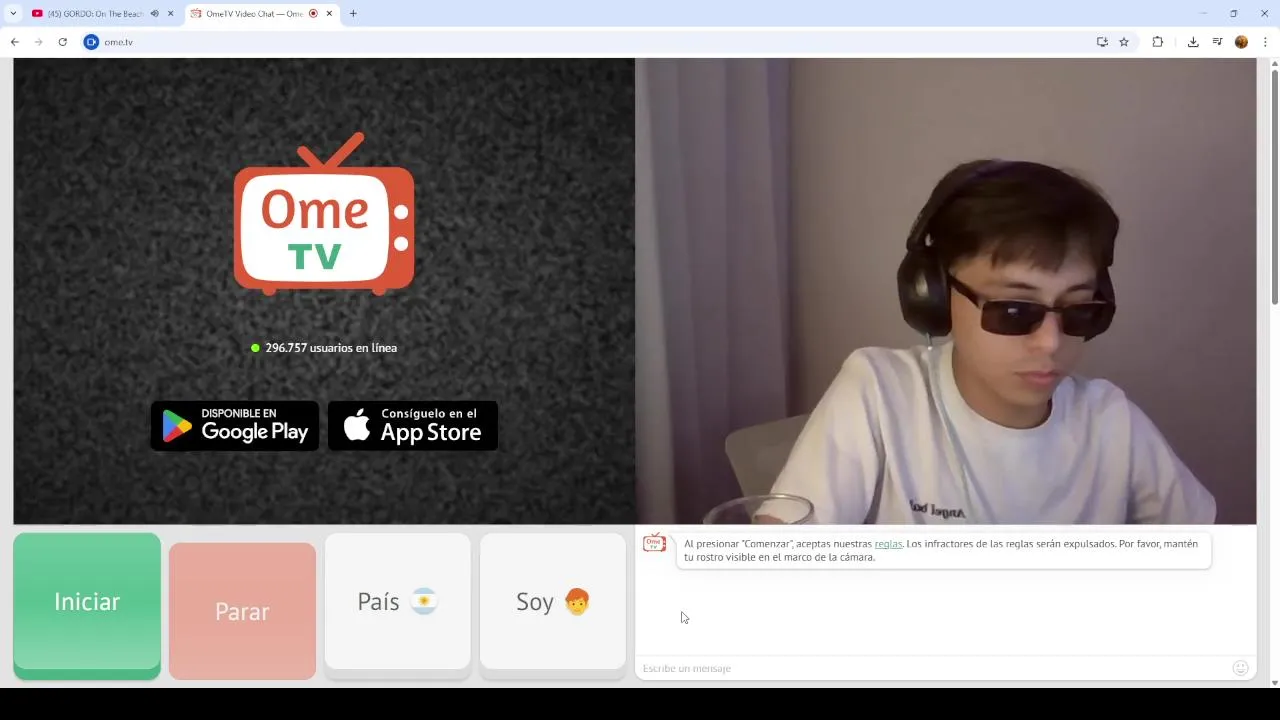The height and width of the screenshot is (720, 1280).
Task: Click the recording indicator on OmeTV tab
Action: (313, 14)
